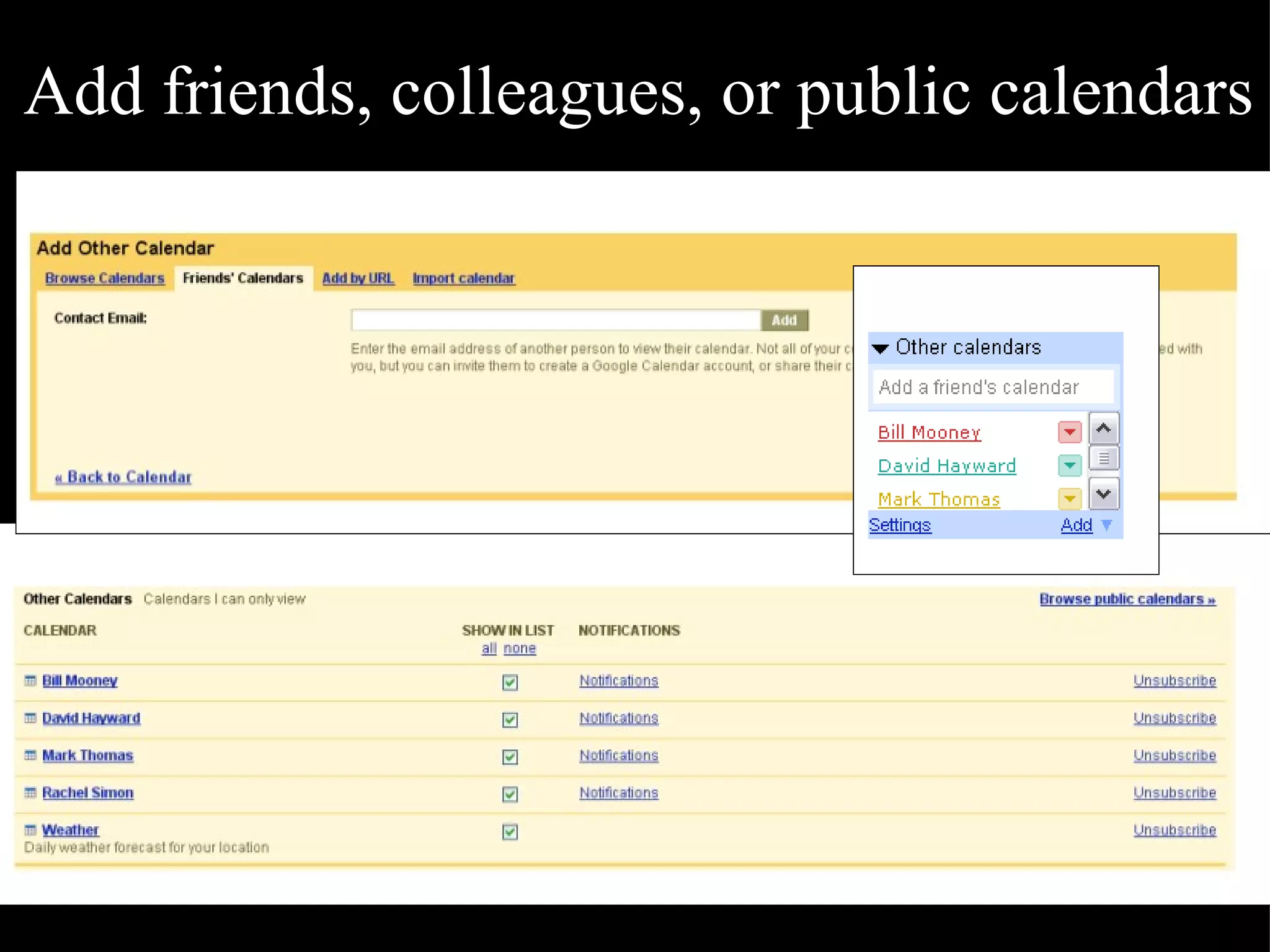Image resolution: width=1270 pixels, height=952 pixels.
Task: Open Rachel Simon calendar in table
Action: [x=88, y=793]
